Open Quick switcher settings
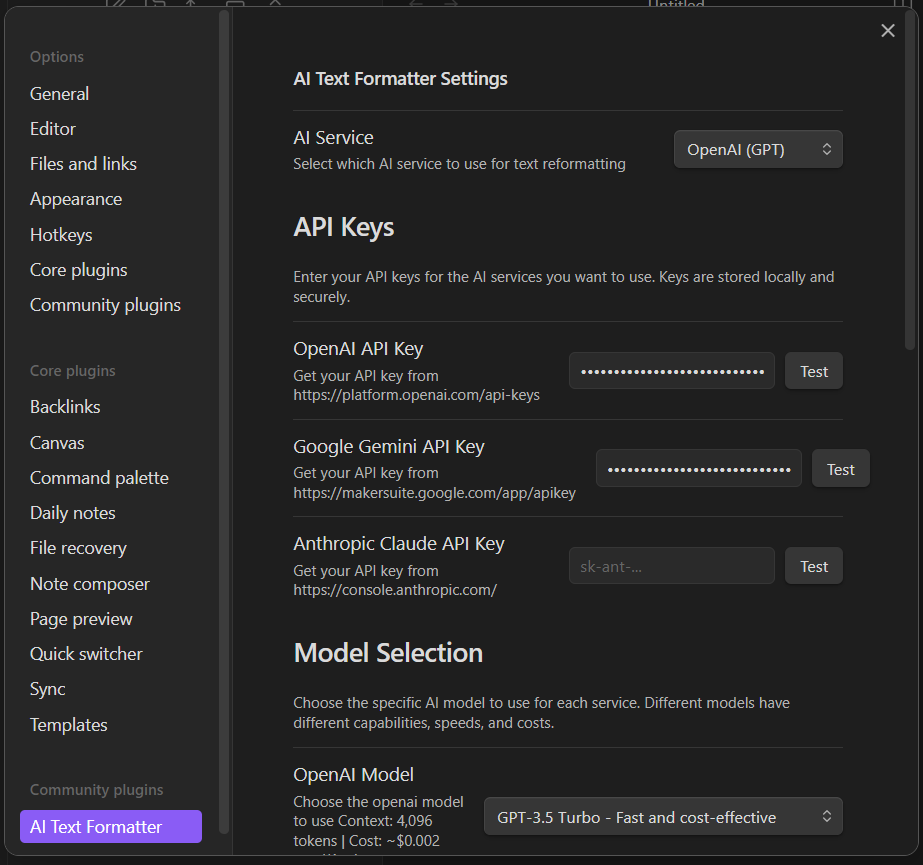The height and width of the screenshot is (865, 923). (86, 654)
